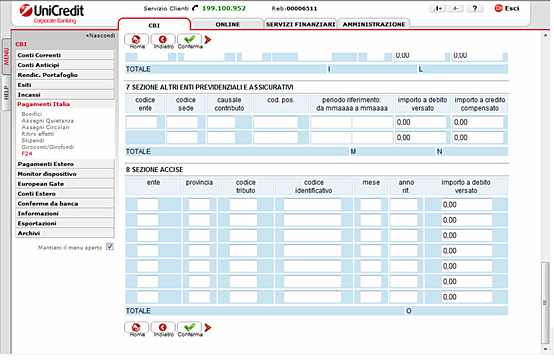Click first row anno rif. field in Accise

click(404, 205)
